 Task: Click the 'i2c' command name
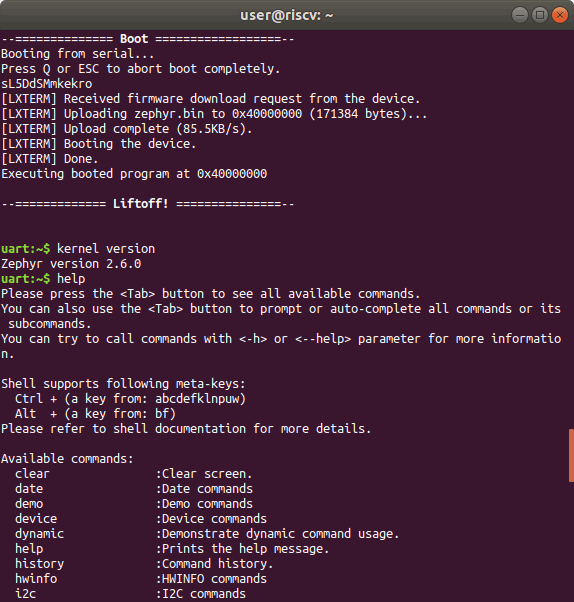25,593
